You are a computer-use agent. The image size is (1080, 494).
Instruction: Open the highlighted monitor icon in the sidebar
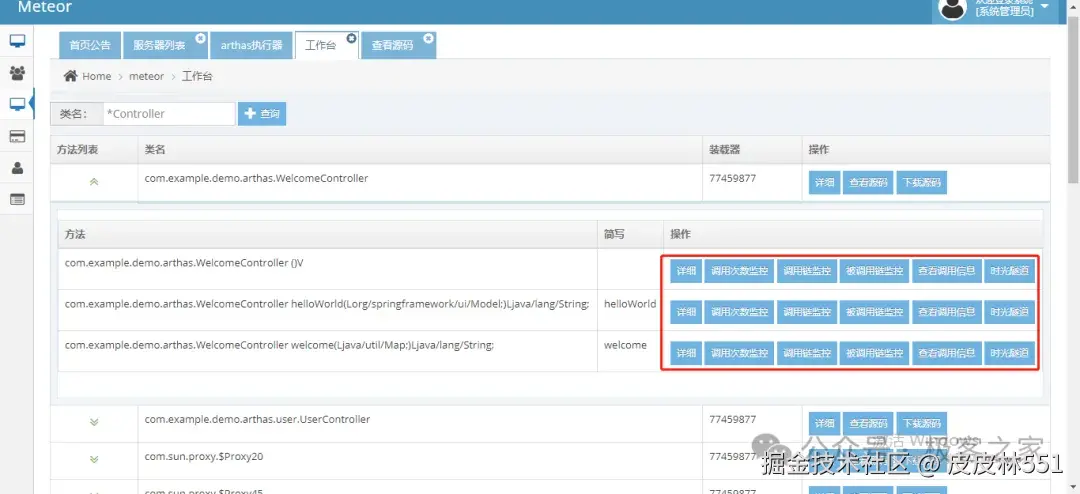[x=17, y=105]
